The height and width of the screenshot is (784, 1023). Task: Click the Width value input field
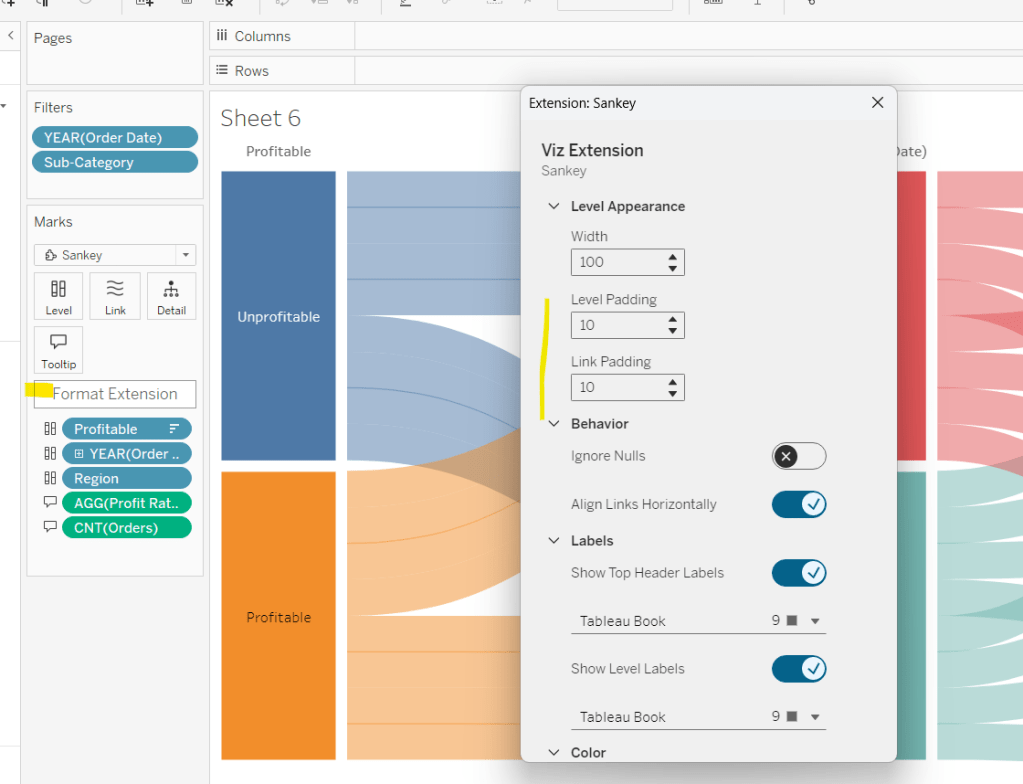click(x=616, y=262)
